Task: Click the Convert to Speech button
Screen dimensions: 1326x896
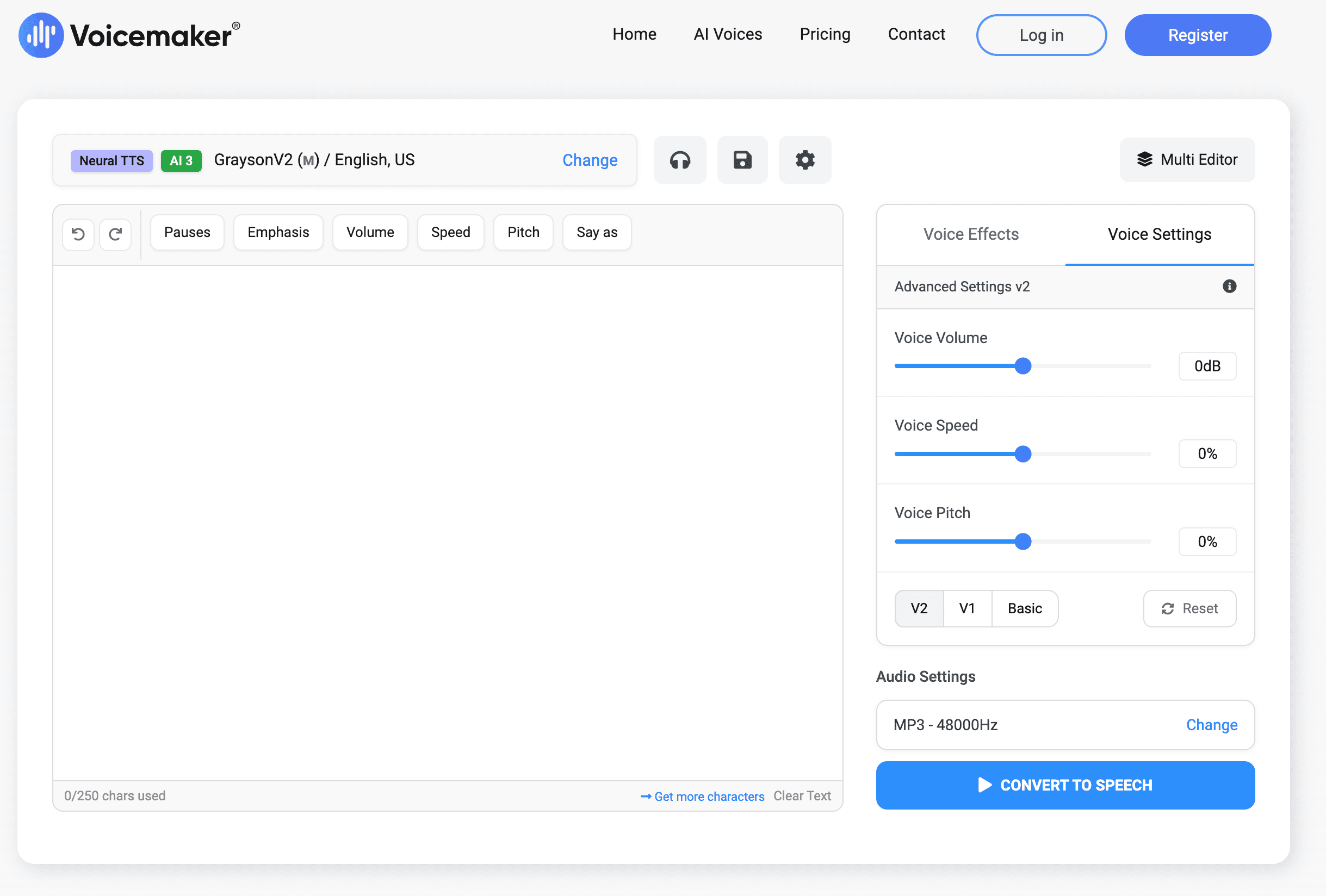Action: click(1065, 785)
